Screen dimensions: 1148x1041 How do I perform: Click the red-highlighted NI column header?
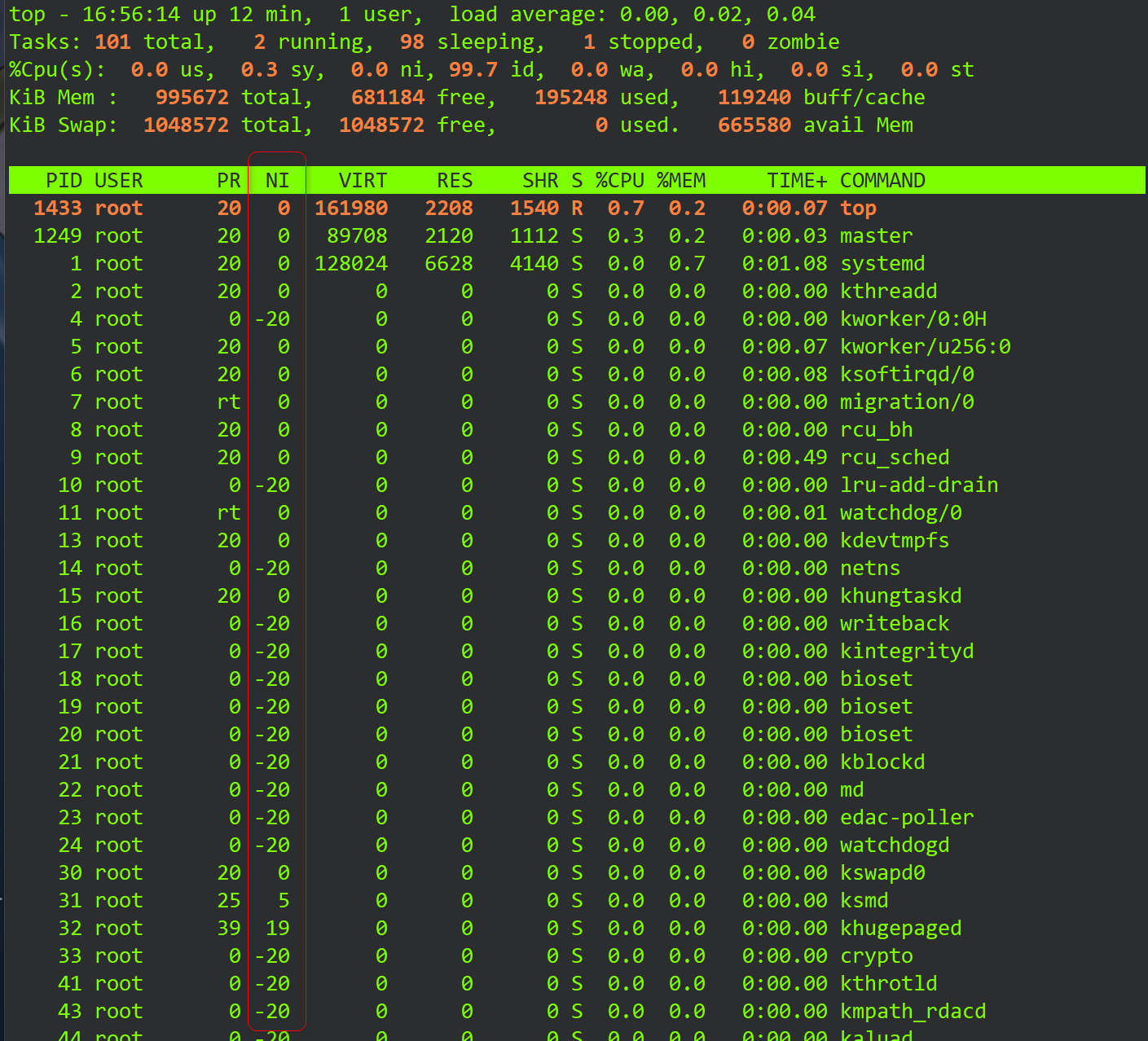tap(277, 180)
